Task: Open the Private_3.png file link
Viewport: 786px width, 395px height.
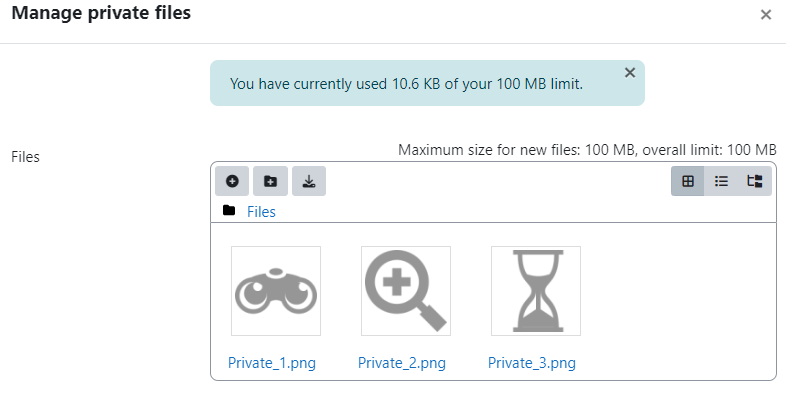Action: point(532,362)
